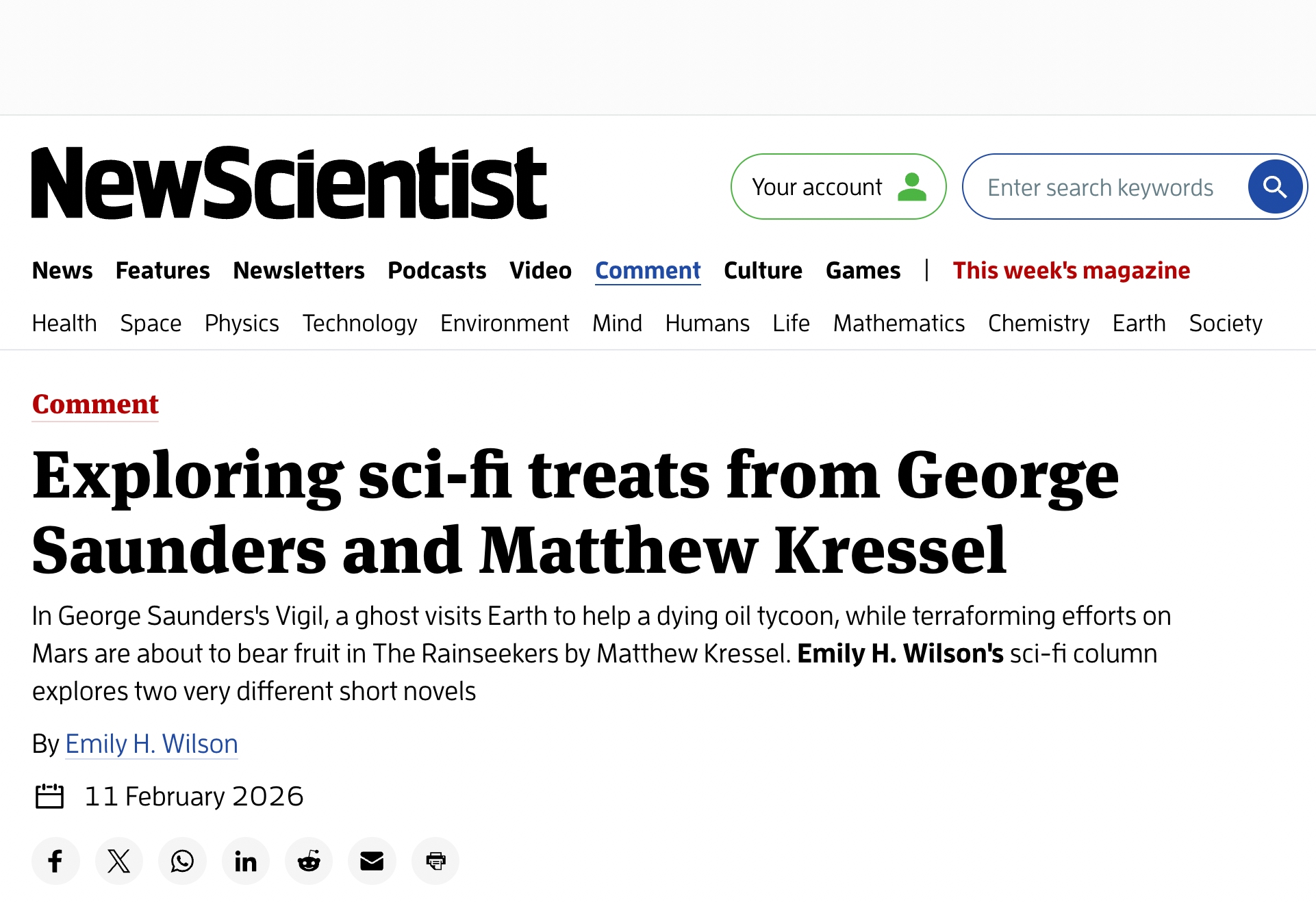Email this article using envelope icon
Image resolution: width=1316 pixels, height=902 pixels.
(x=372, y=861)
